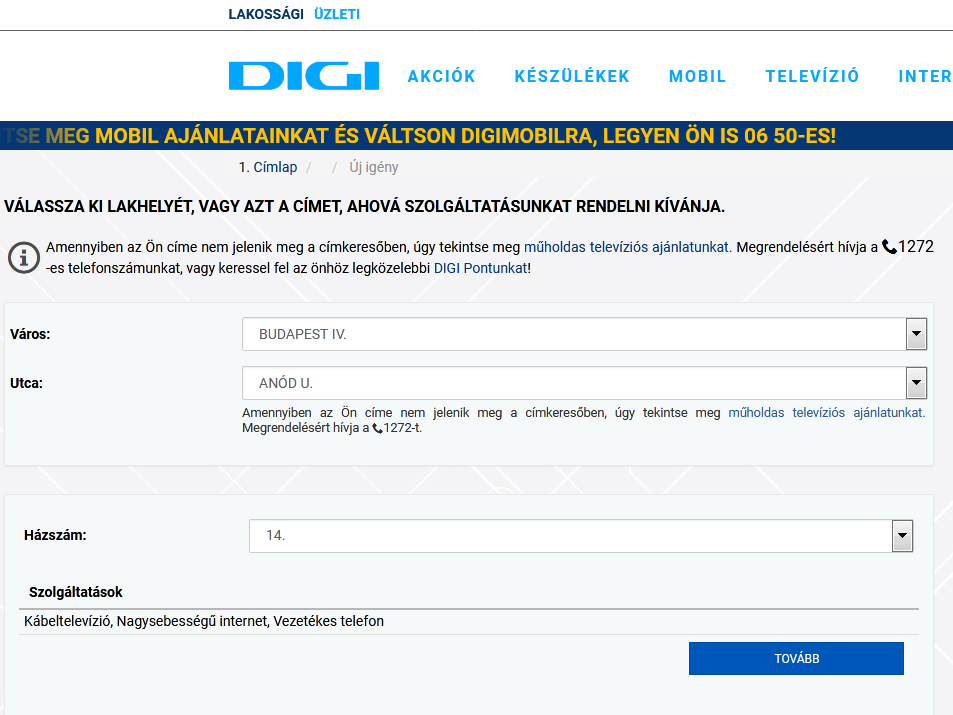Click the Új igény breadcrumb text
953x715 pixels.
(x=374, y=167)
